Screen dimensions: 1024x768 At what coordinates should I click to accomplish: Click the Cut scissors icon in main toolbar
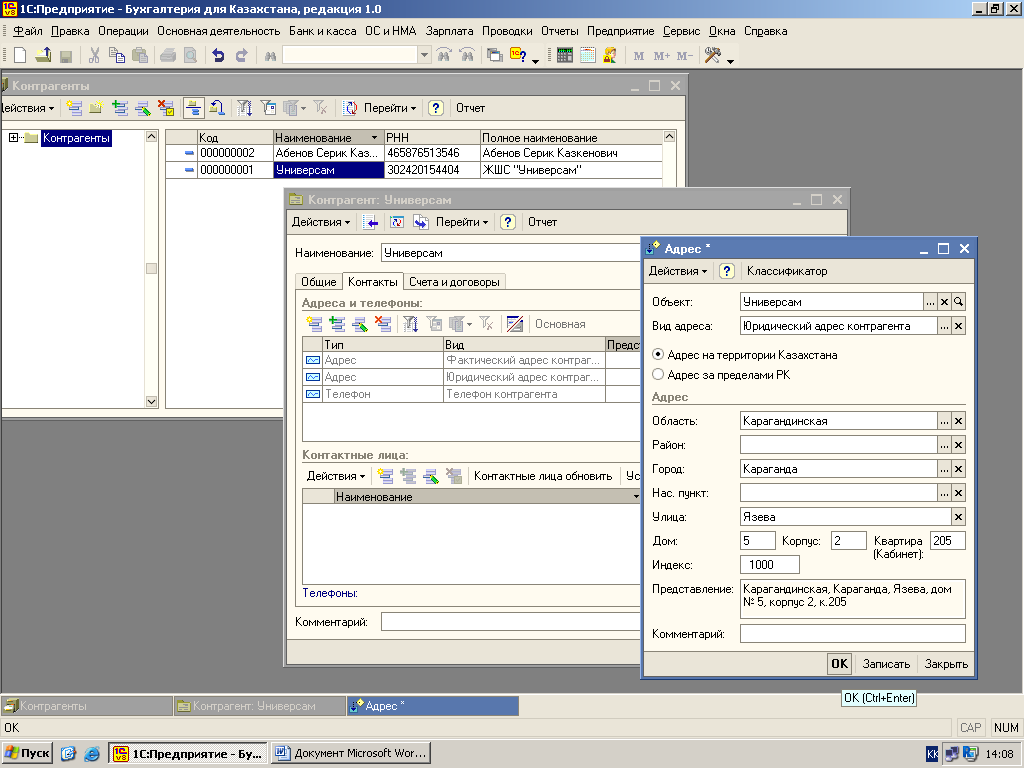pos(94,56)
